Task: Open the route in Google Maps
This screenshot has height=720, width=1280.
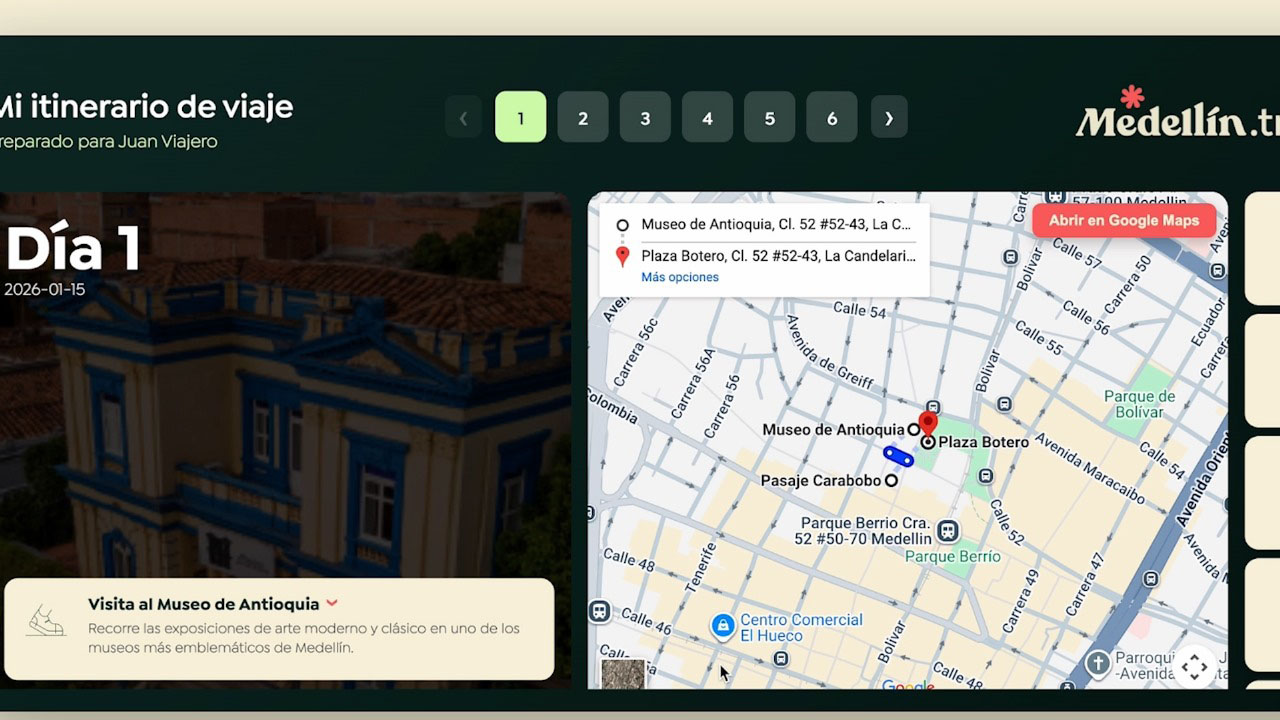Action: click(1124, 220)
